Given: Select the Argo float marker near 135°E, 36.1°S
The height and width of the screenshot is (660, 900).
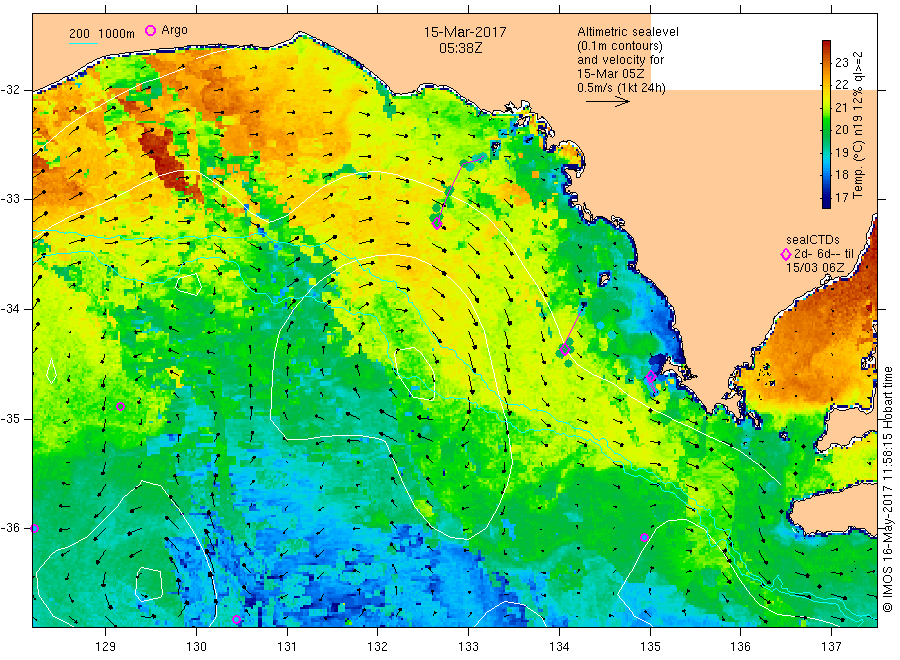Looking at the screenshot, I should tap(645, 538).
